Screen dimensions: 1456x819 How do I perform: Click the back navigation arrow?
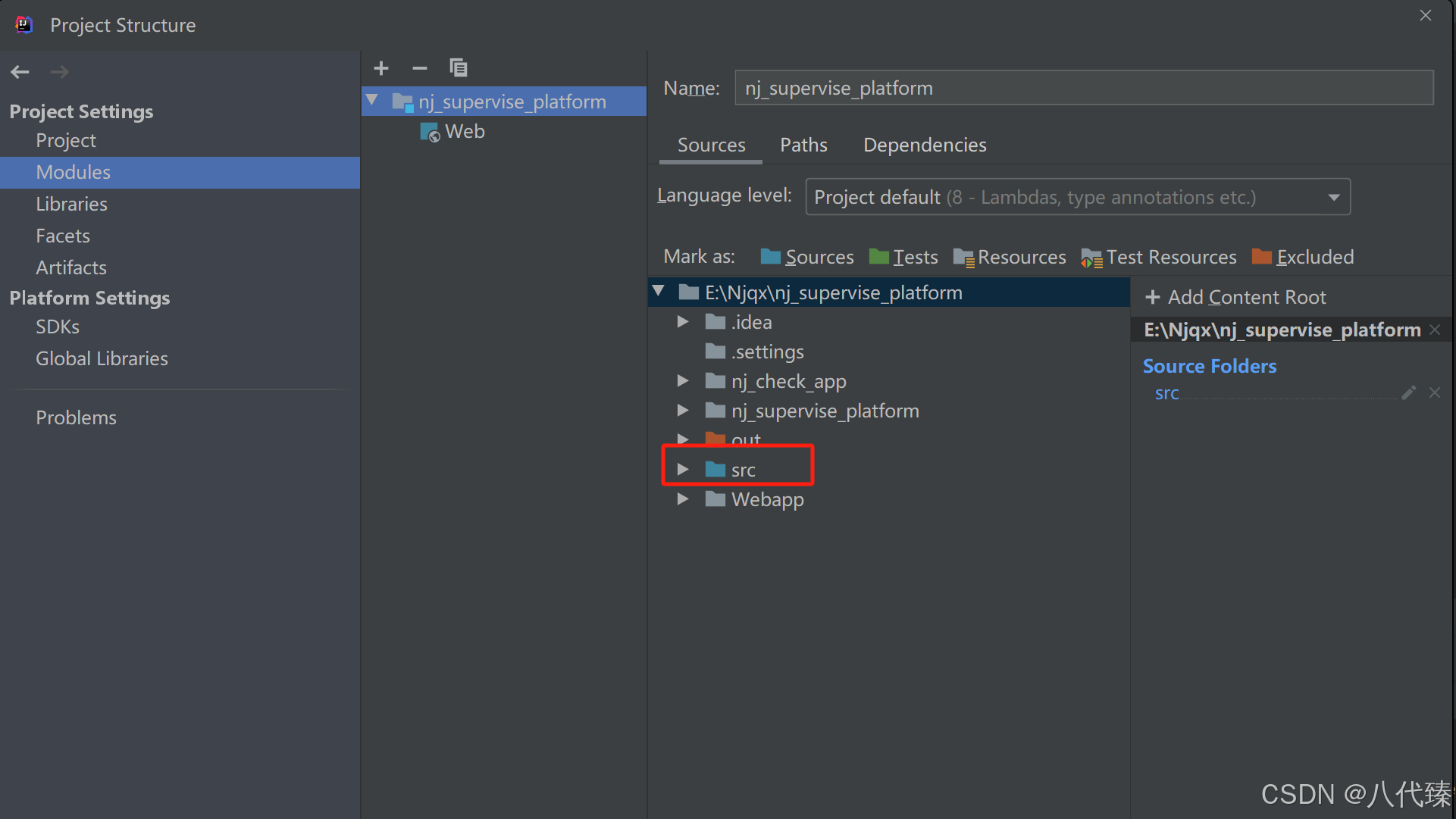[x=20, y=72]
